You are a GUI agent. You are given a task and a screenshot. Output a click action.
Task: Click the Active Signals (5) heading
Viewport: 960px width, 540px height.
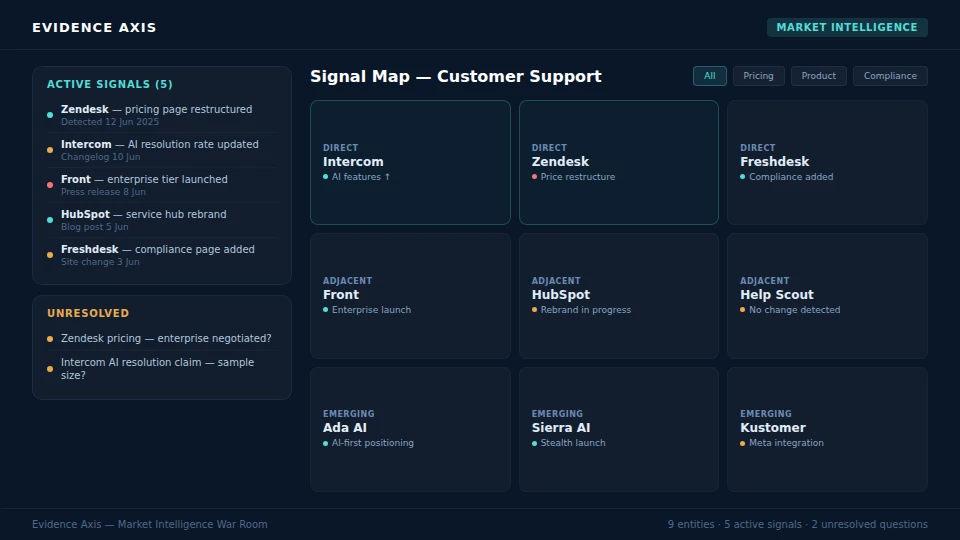110,84
